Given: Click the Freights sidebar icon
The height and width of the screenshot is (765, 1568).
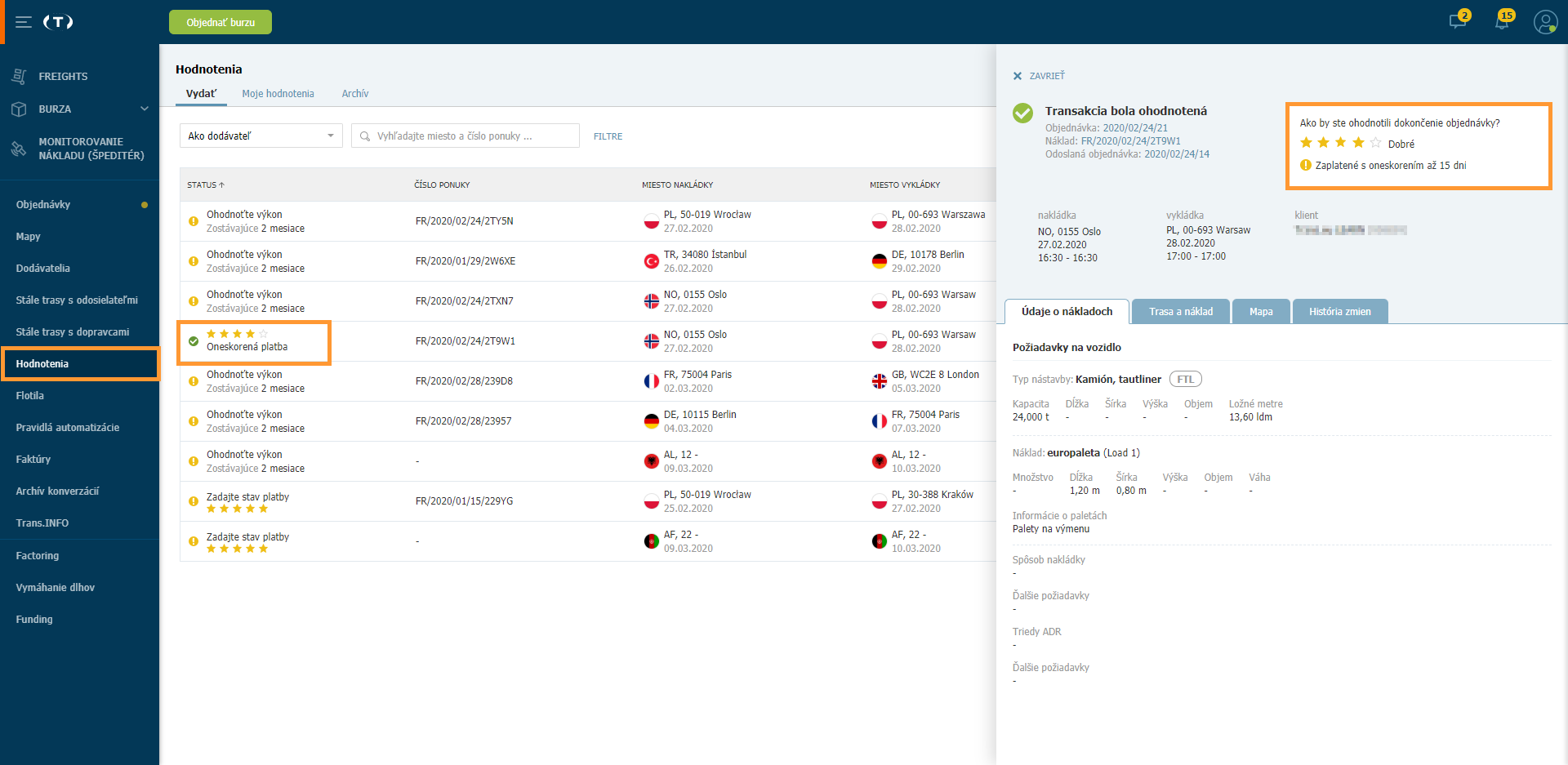Looking at the screenshot, I should point(19,76).
